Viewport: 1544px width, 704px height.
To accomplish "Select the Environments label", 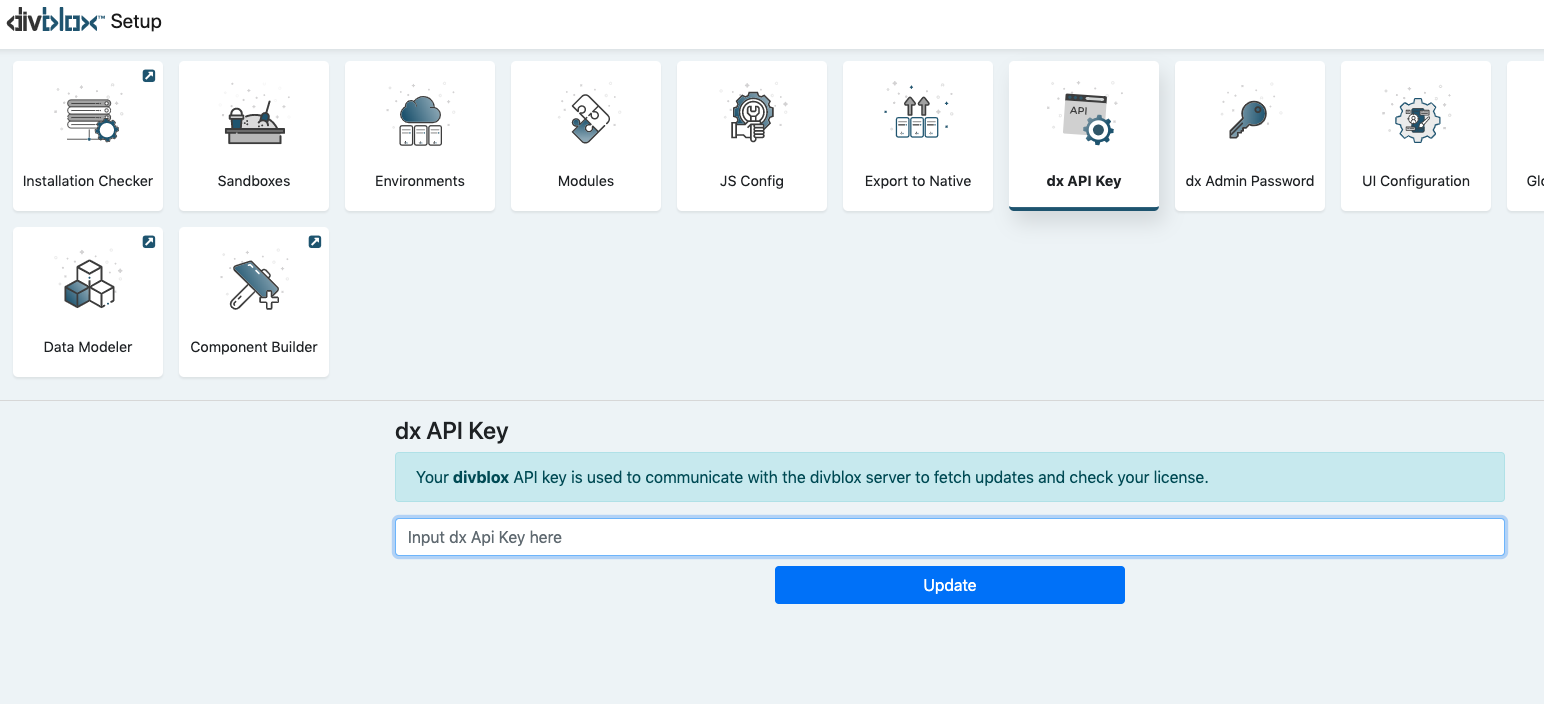I will click(x=420, y=181).
